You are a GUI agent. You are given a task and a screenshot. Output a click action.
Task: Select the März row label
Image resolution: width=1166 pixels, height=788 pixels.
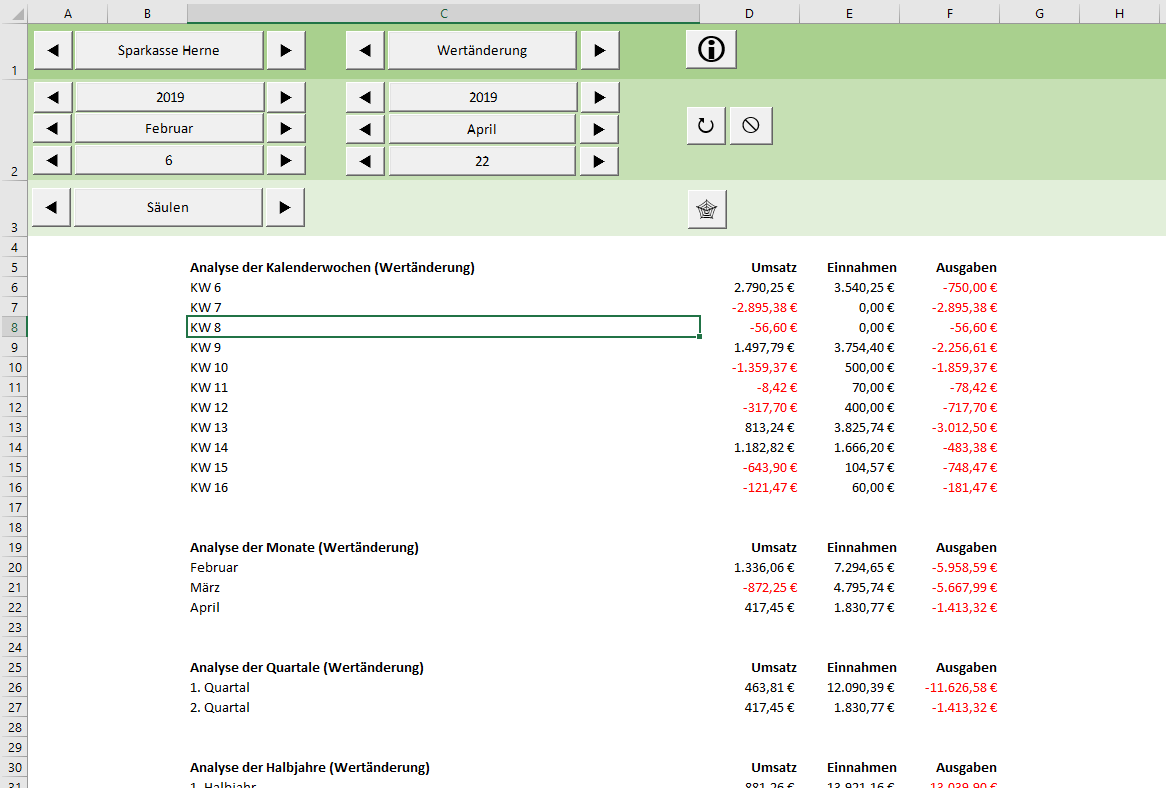pos(443,587)
